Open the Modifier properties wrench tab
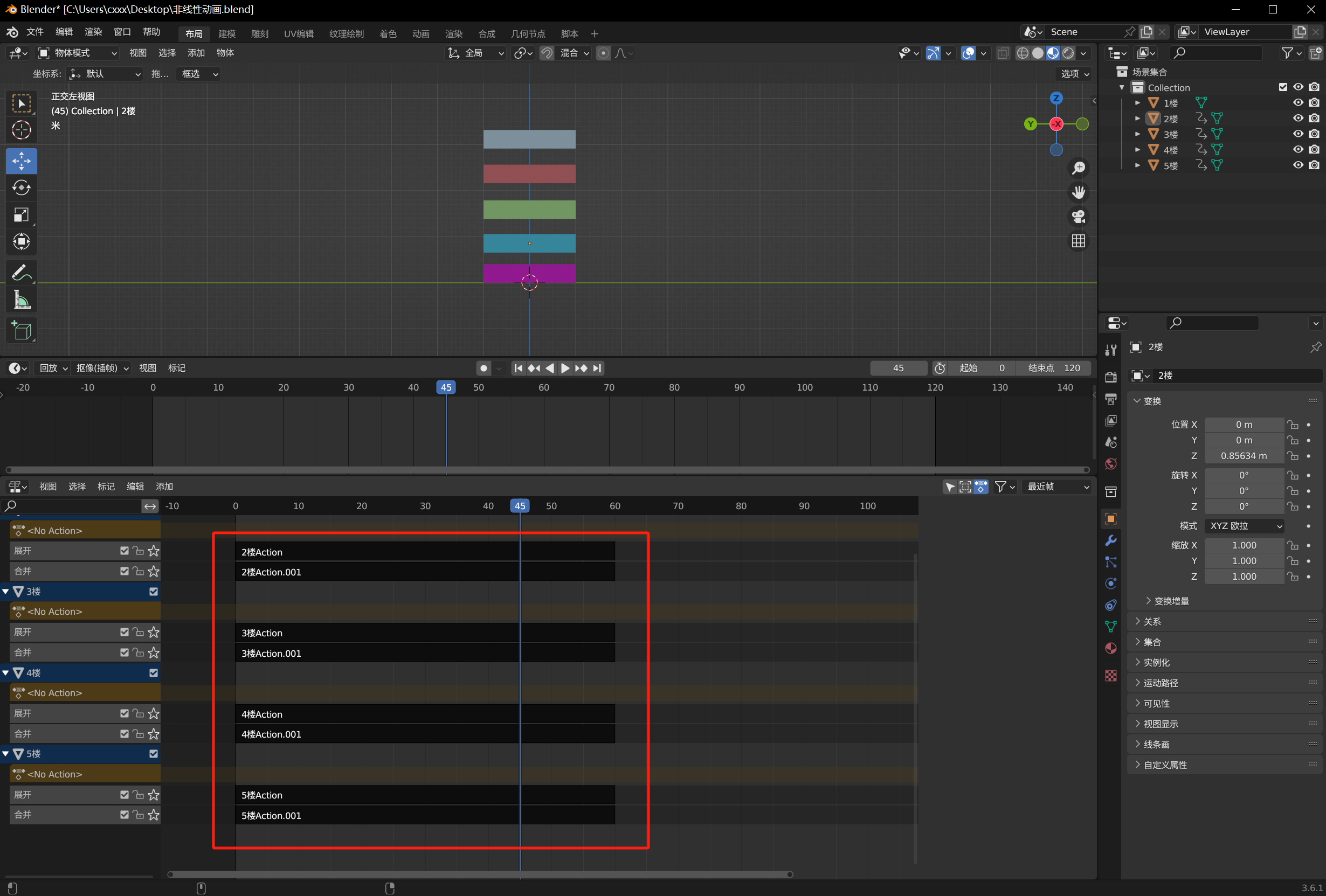Viewport: 1326px width, 896px height. [x=1110, y=540]
